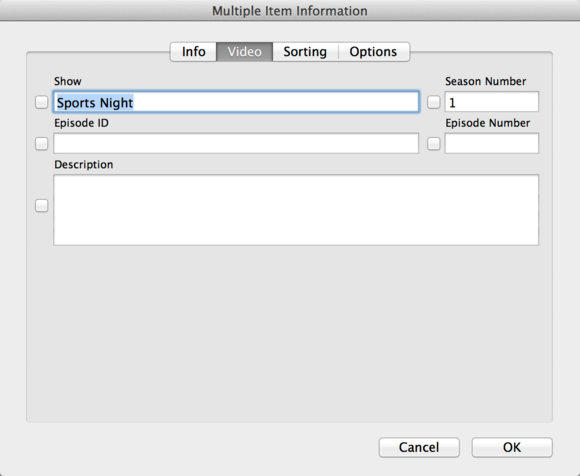
Task: Enable the Show field checkbox
Action: point(42,102)
